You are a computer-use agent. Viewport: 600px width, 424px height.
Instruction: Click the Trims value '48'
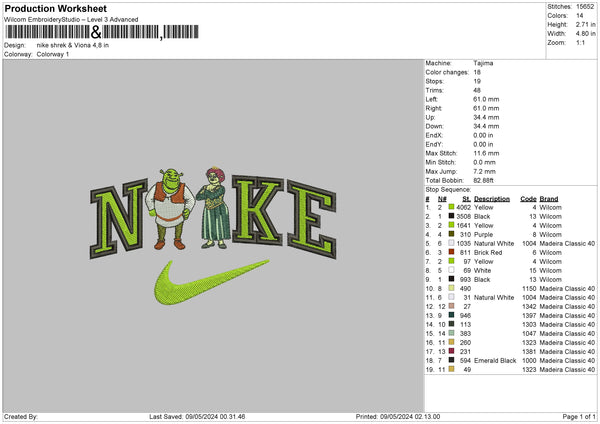pyautogui.click(x=477, y=90)
